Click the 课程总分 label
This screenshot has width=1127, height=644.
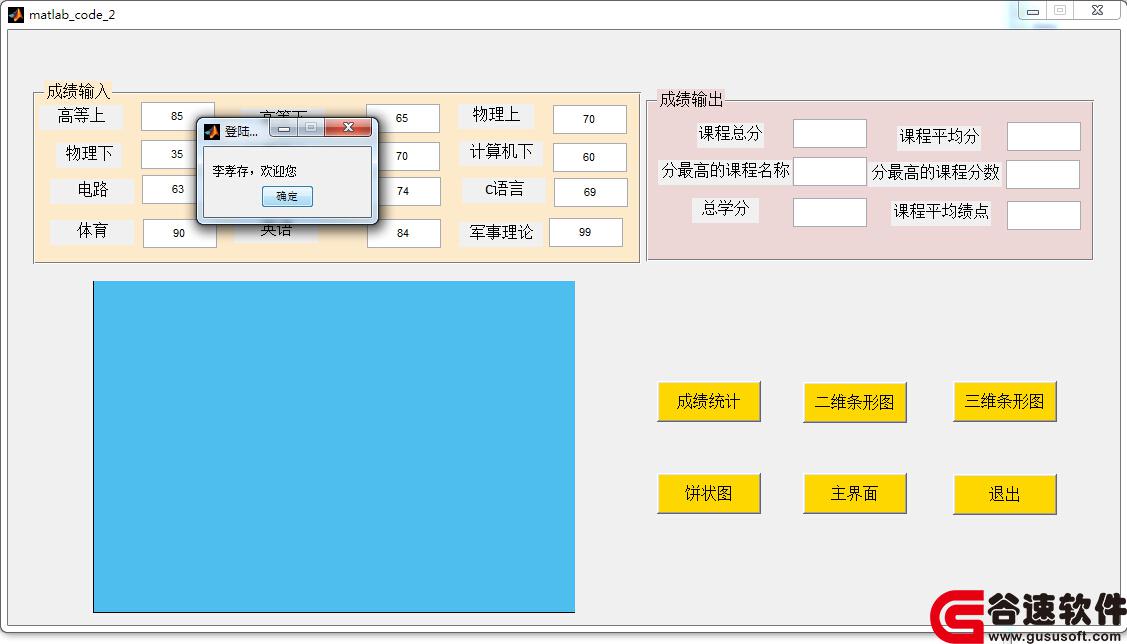tap(730, 134)
